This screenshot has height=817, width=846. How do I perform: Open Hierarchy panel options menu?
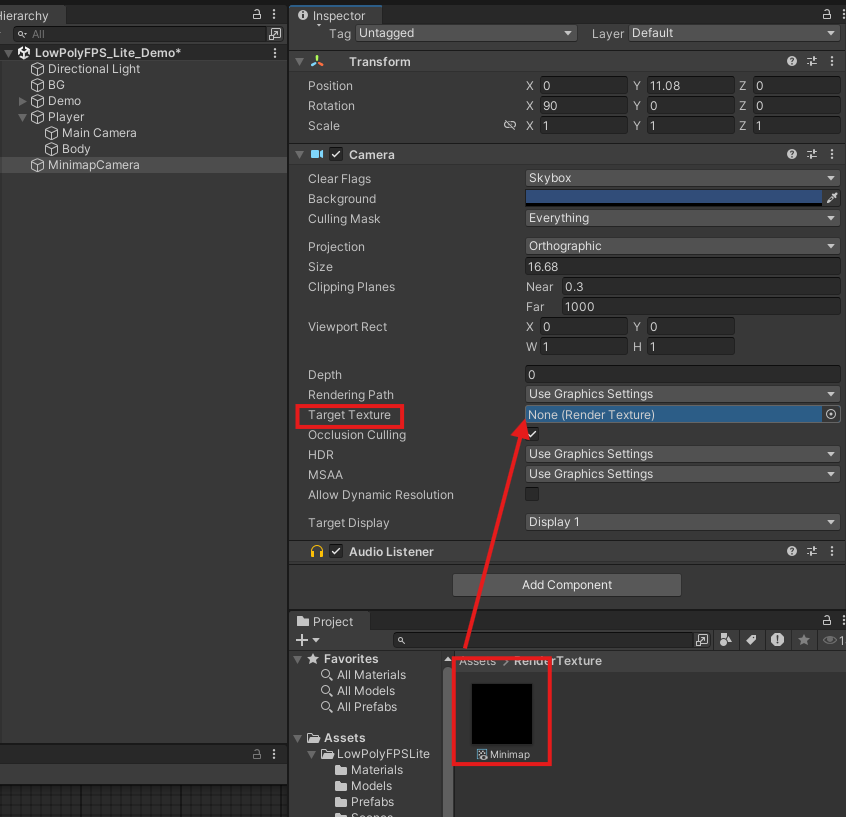[x=274, y=15]
